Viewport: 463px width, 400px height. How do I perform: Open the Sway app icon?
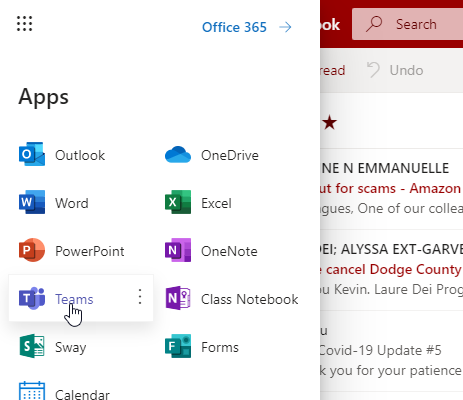(x=32, y=346)
